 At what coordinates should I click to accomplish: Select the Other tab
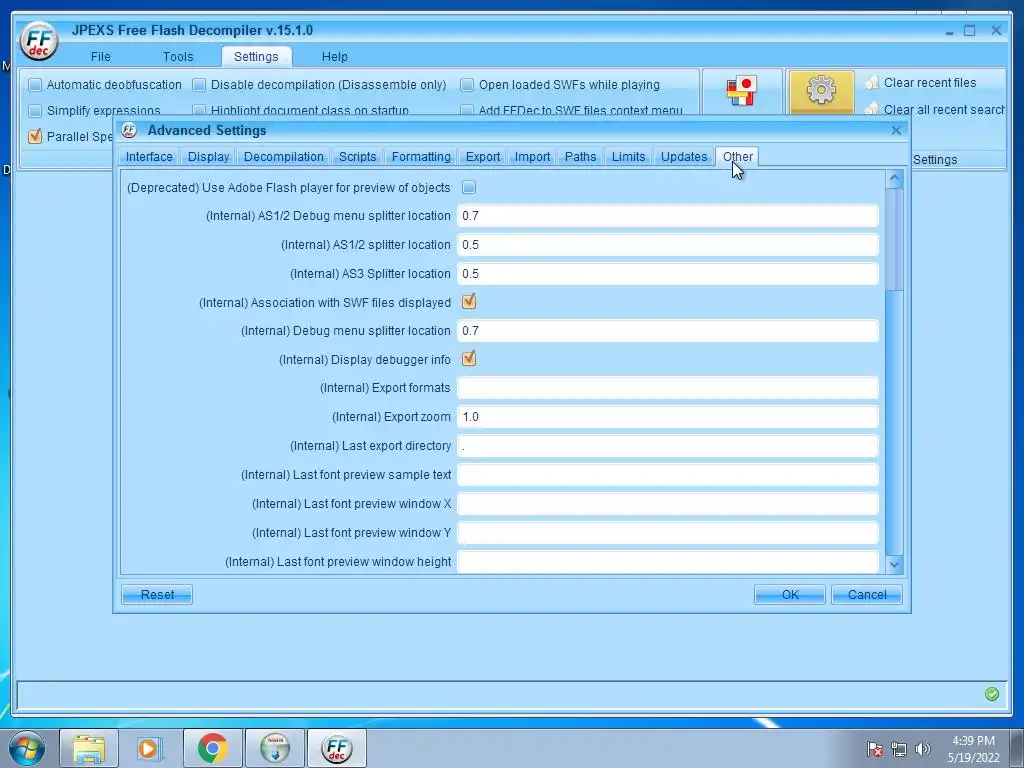tap(737, 157)
